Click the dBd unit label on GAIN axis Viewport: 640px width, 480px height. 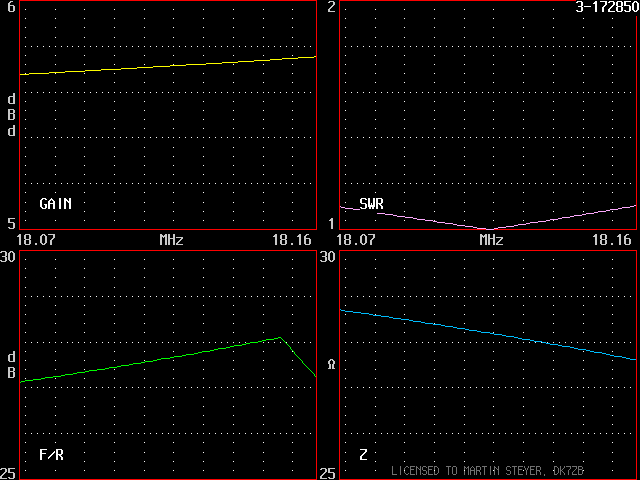[x=11, y=115]
